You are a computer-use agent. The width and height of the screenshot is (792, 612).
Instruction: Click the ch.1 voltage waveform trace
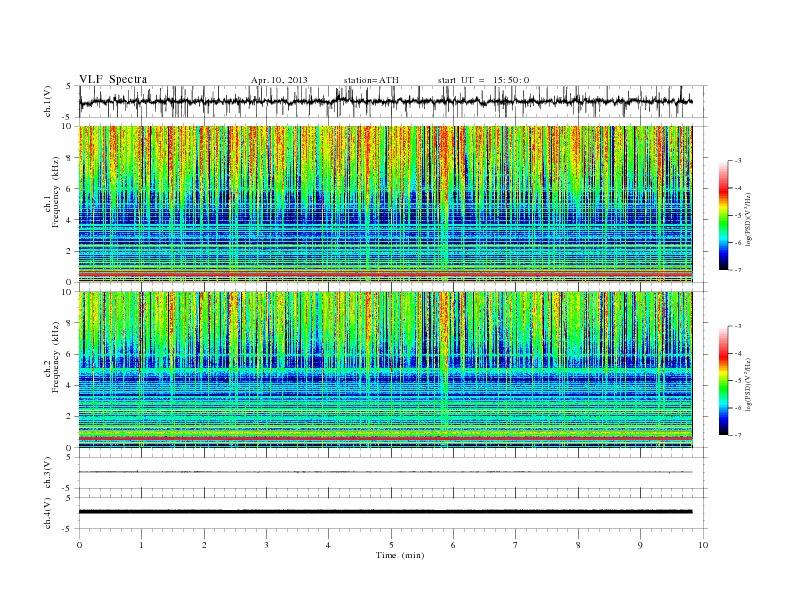(x=385, y=101)
